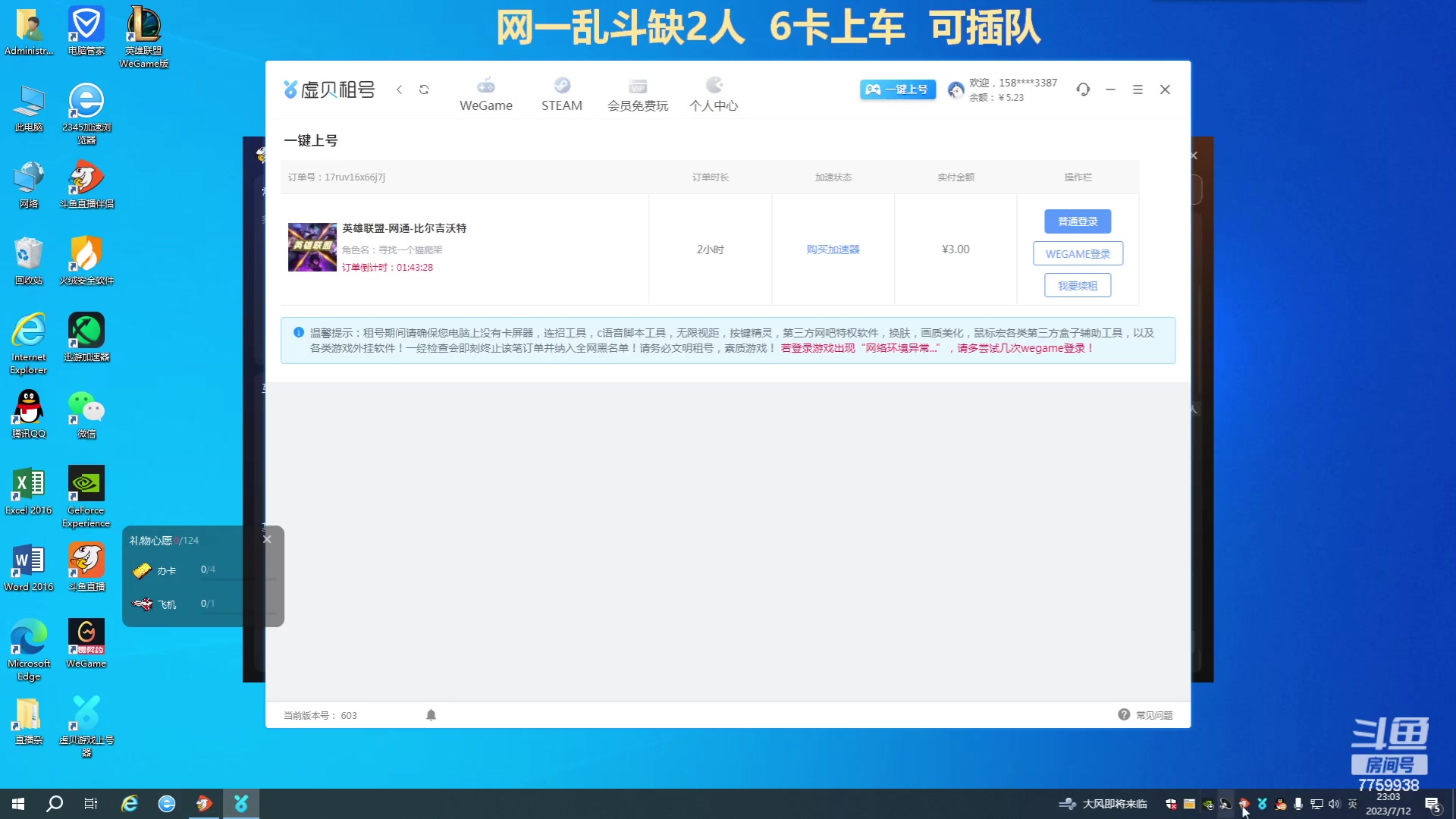Go to the 个人中心 tab
This screenshot has height=819, width=1456.
tap(713, 95)
